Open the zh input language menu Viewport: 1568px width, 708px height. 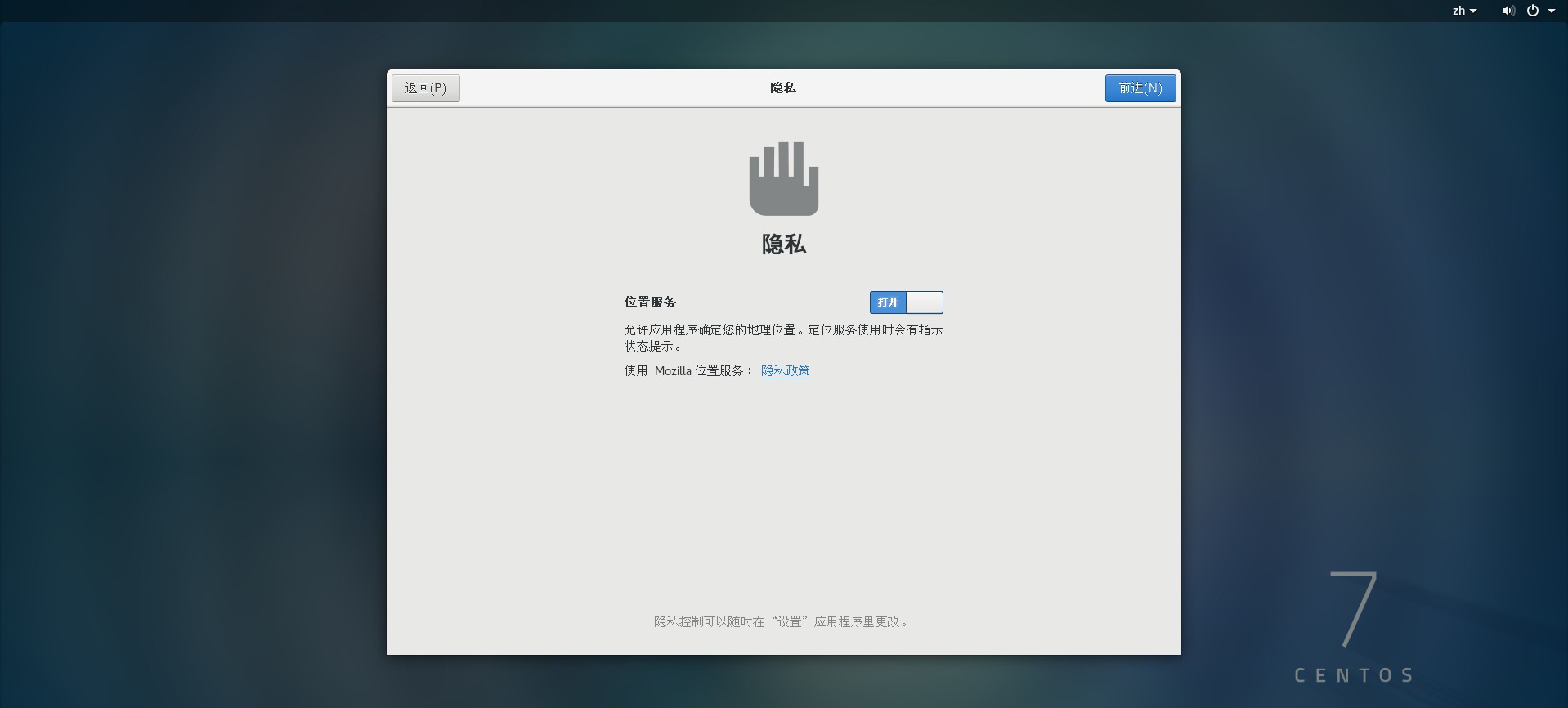pyautogui.click(x=1464, y=11)
